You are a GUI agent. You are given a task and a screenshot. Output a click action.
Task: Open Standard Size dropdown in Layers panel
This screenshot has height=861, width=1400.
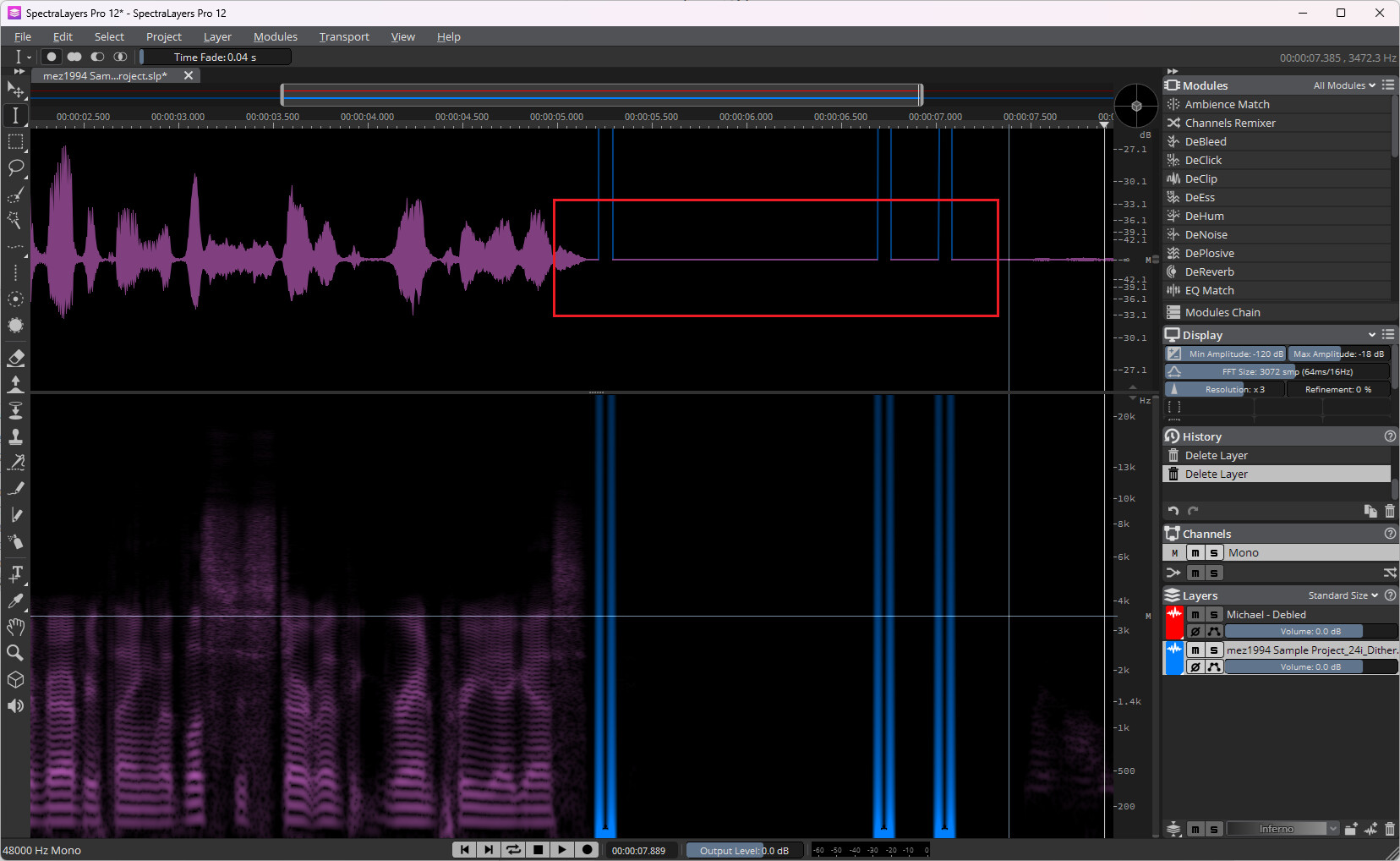[1343, 595]
